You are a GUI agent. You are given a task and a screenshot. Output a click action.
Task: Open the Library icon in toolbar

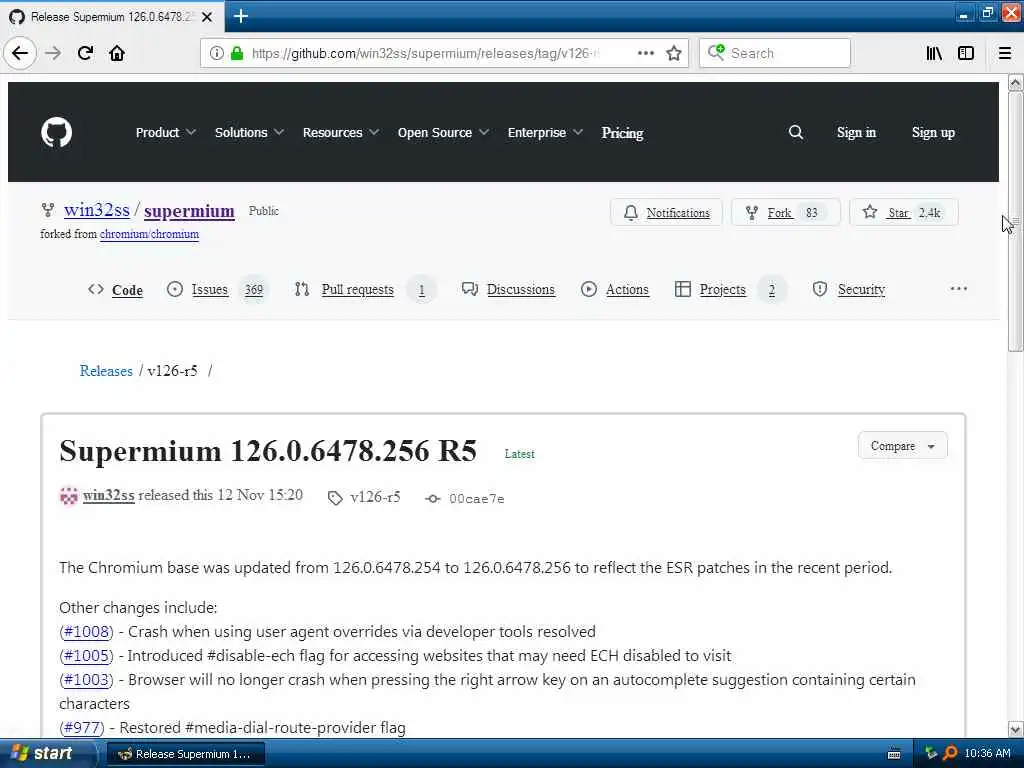(934, 53)
